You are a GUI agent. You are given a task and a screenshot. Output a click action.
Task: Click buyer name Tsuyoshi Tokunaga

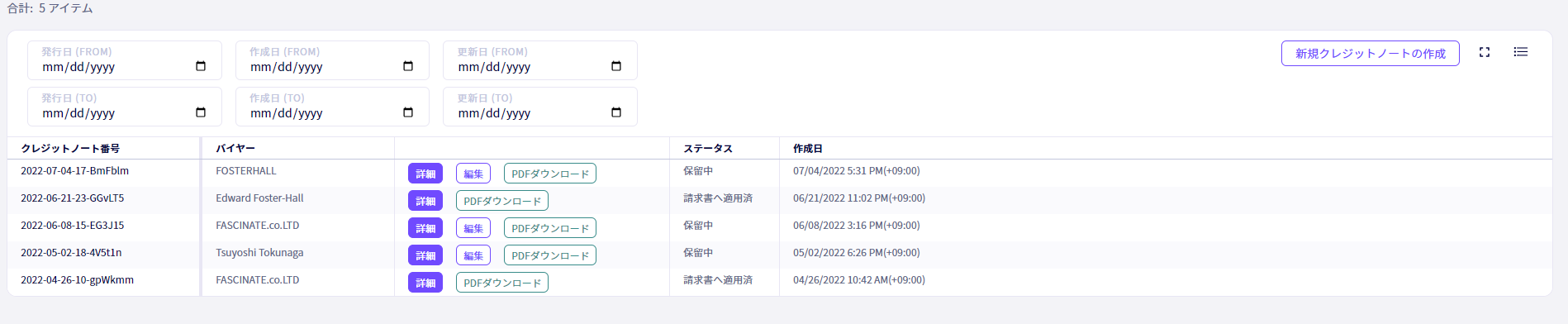(259, 253)
